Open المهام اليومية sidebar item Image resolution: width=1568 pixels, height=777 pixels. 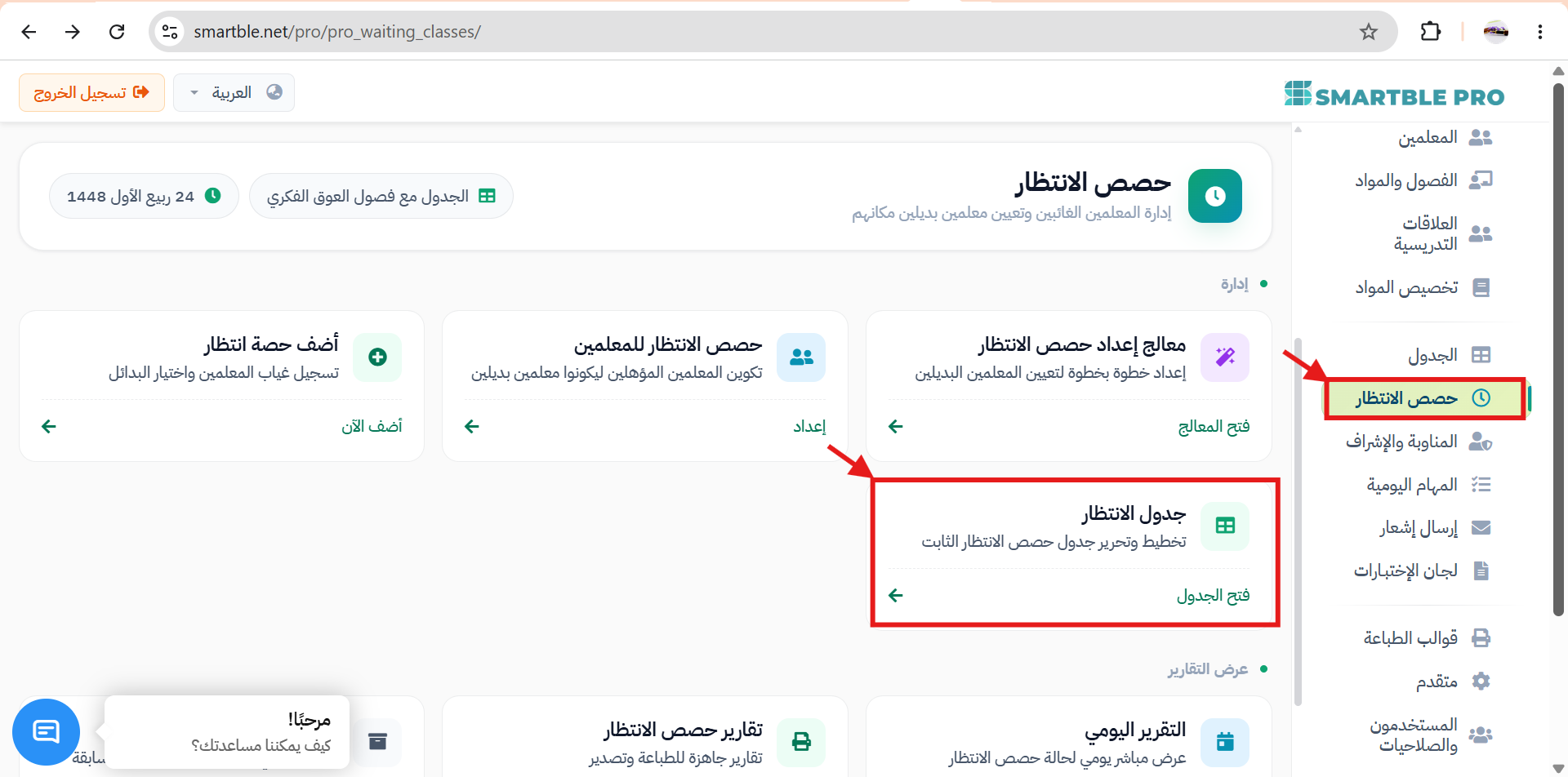click(1429, 485)
